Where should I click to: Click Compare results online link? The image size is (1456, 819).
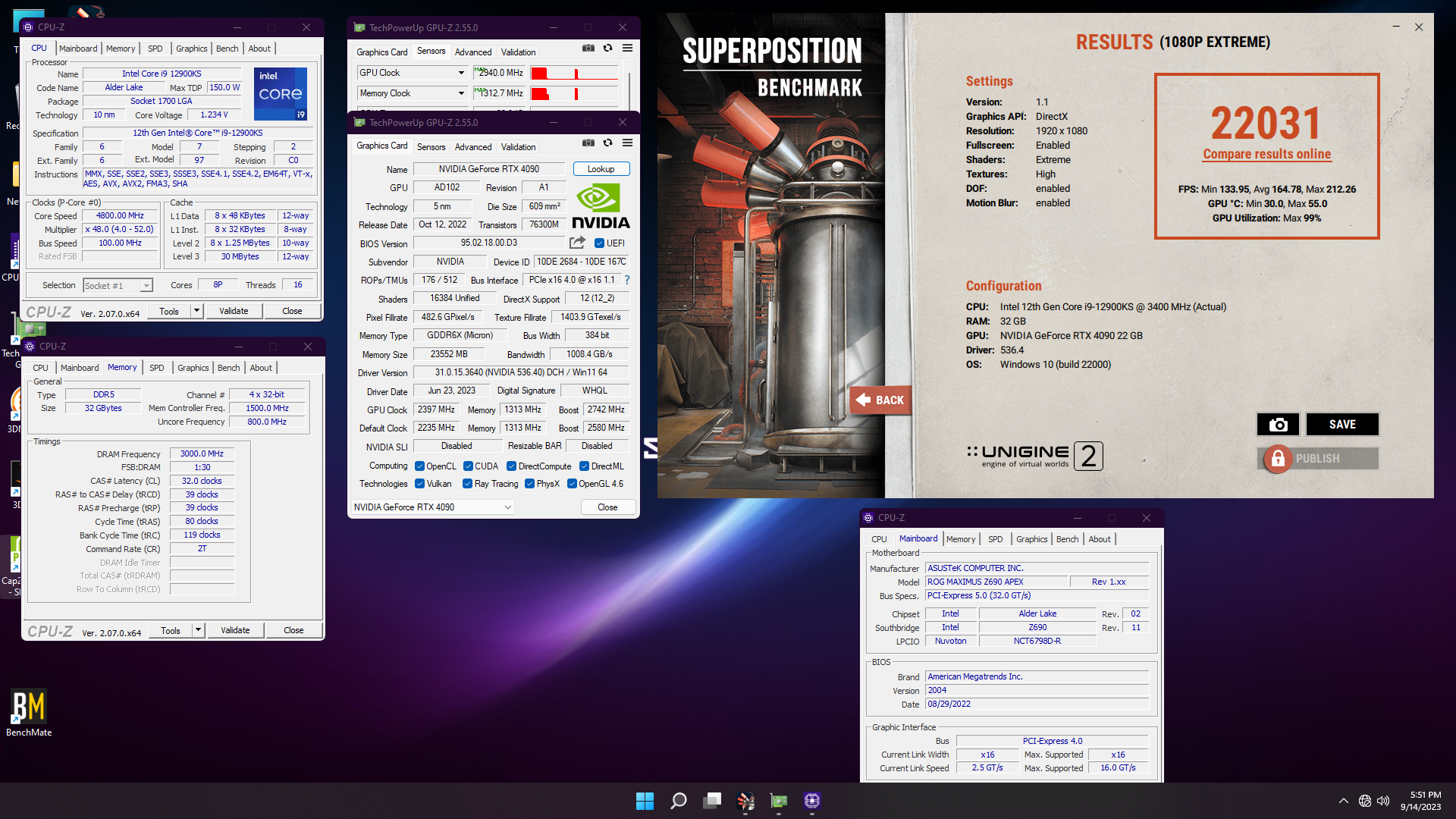click(x=1266, y=154)
